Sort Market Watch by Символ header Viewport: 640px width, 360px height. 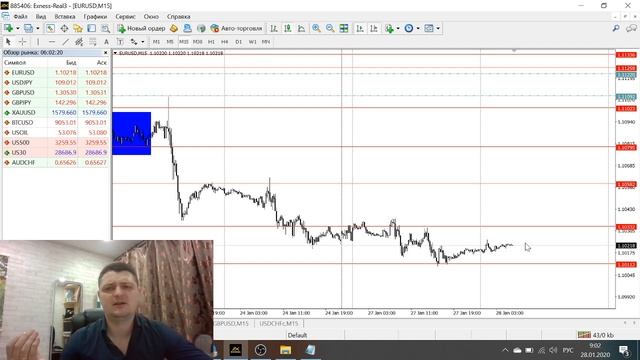15,62
